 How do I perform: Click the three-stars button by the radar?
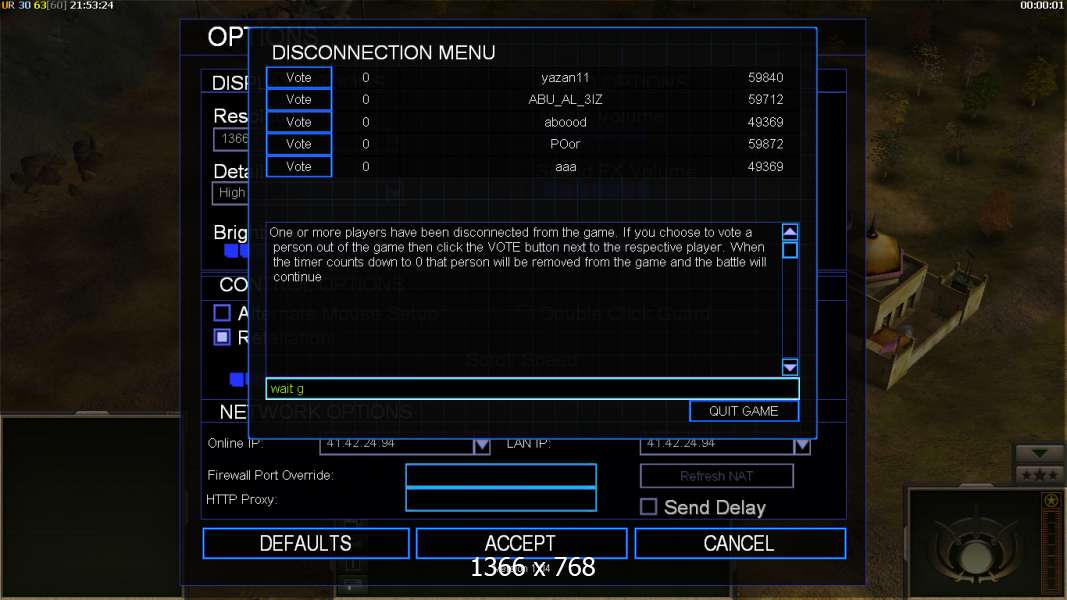point(1039,475)
